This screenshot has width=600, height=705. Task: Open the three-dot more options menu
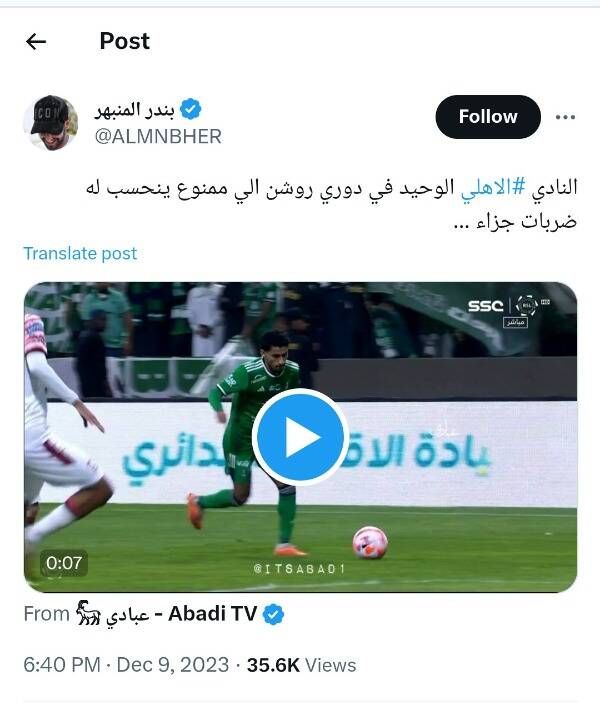[565, 117]
